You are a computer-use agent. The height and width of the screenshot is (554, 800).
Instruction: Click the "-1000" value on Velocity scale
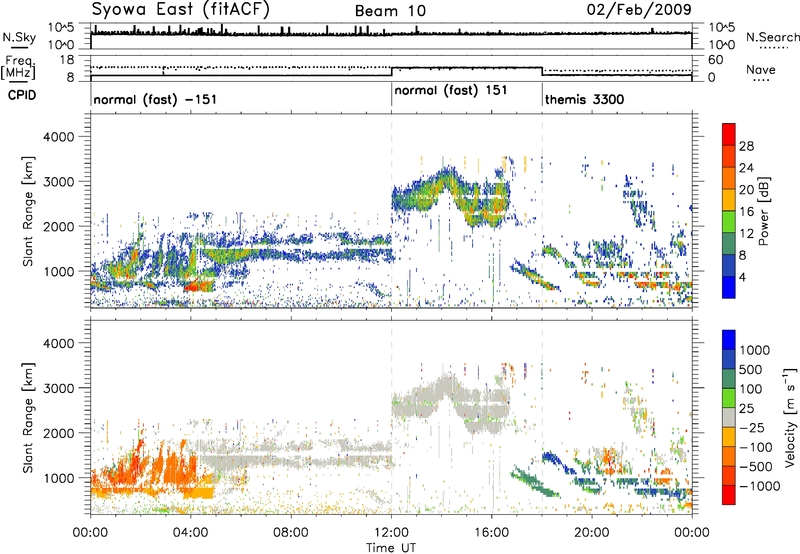tap(760, 486)
